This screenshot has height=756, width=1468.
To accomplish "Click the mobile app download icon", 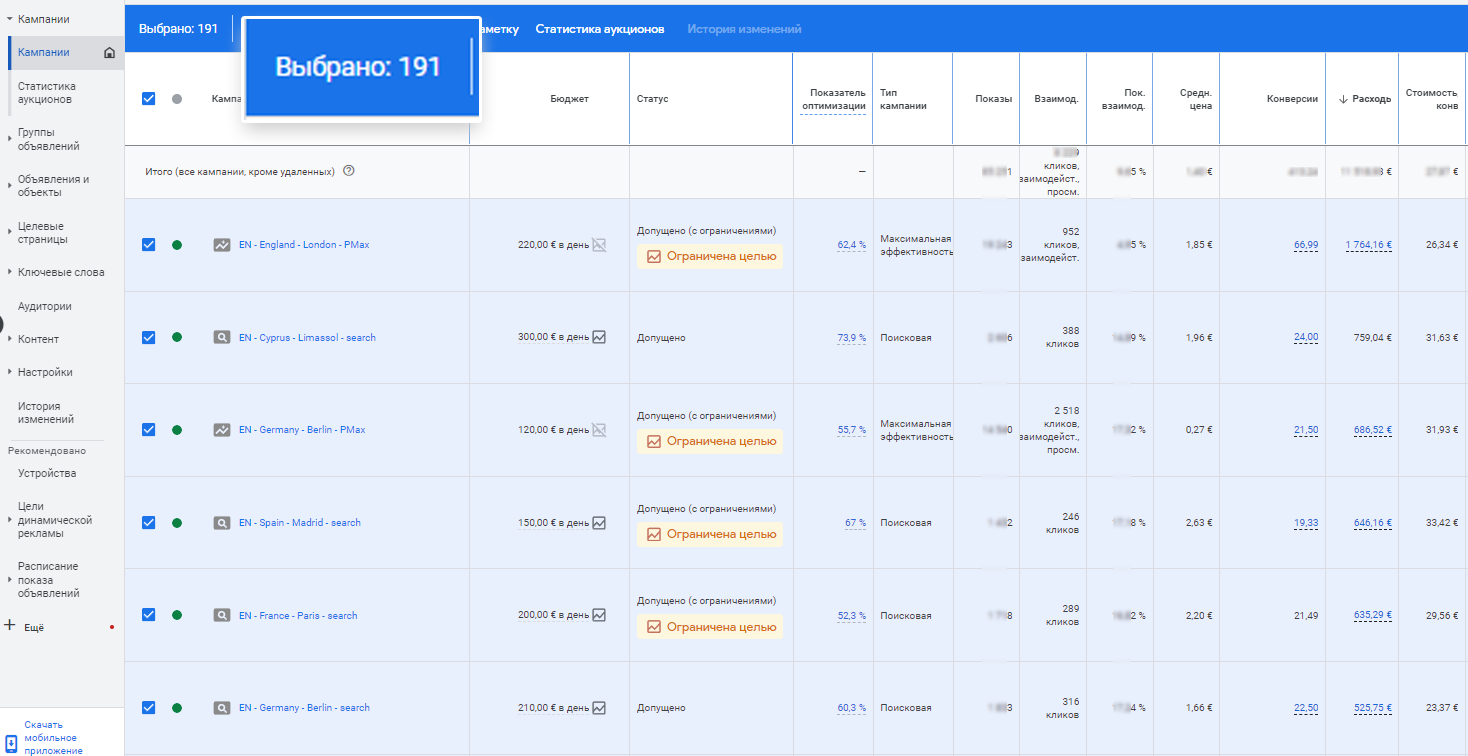I will point(11,743).
